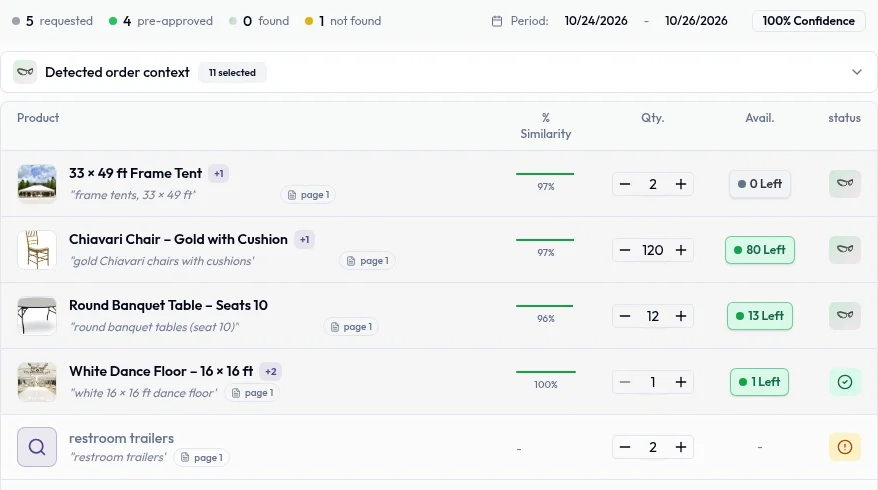Viewport: 878px width, 490px height.
Task: Click the warning status icon for restroom trailers
Action: point(845,447)
